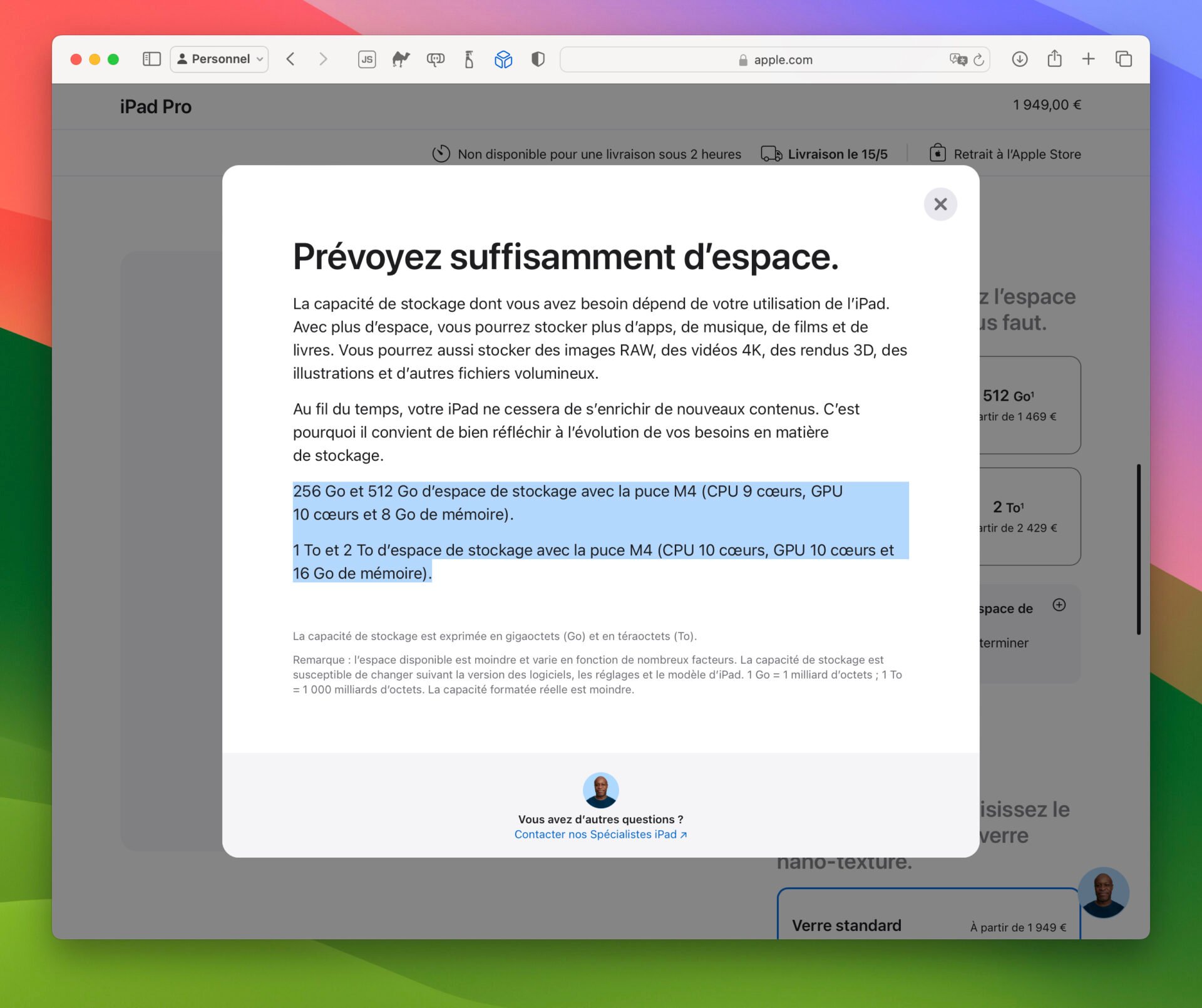
Task: Click the shield privacy report icon
Action: [538, 59]
